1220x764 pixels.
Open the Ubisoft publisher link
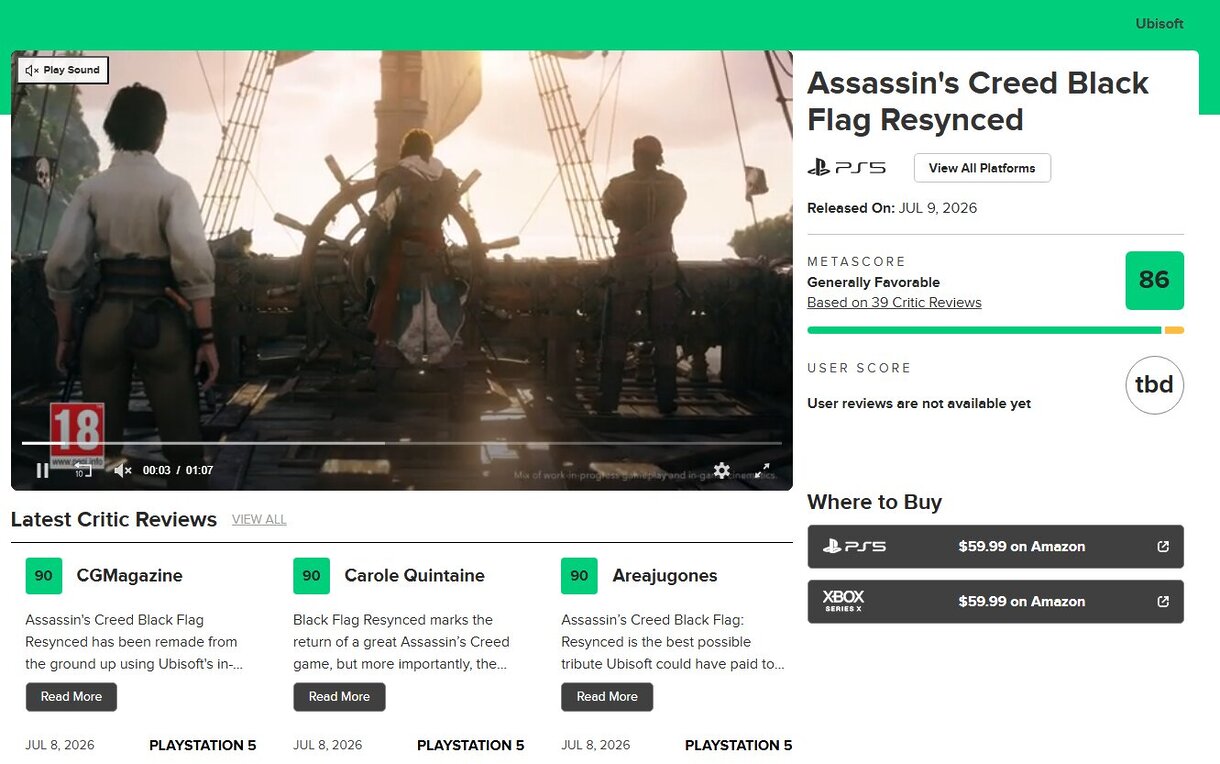pyautogui.click(x=1159, y=24)
